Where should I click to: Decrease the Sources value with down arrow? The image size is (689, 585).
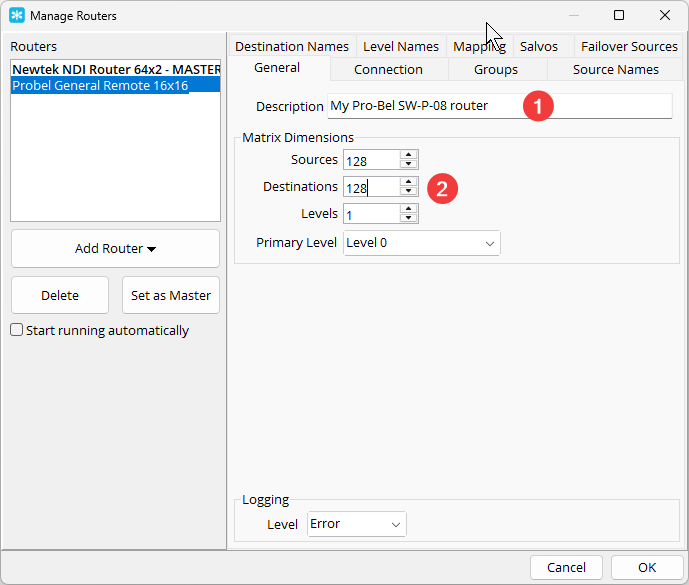click(x=409, y=164)
